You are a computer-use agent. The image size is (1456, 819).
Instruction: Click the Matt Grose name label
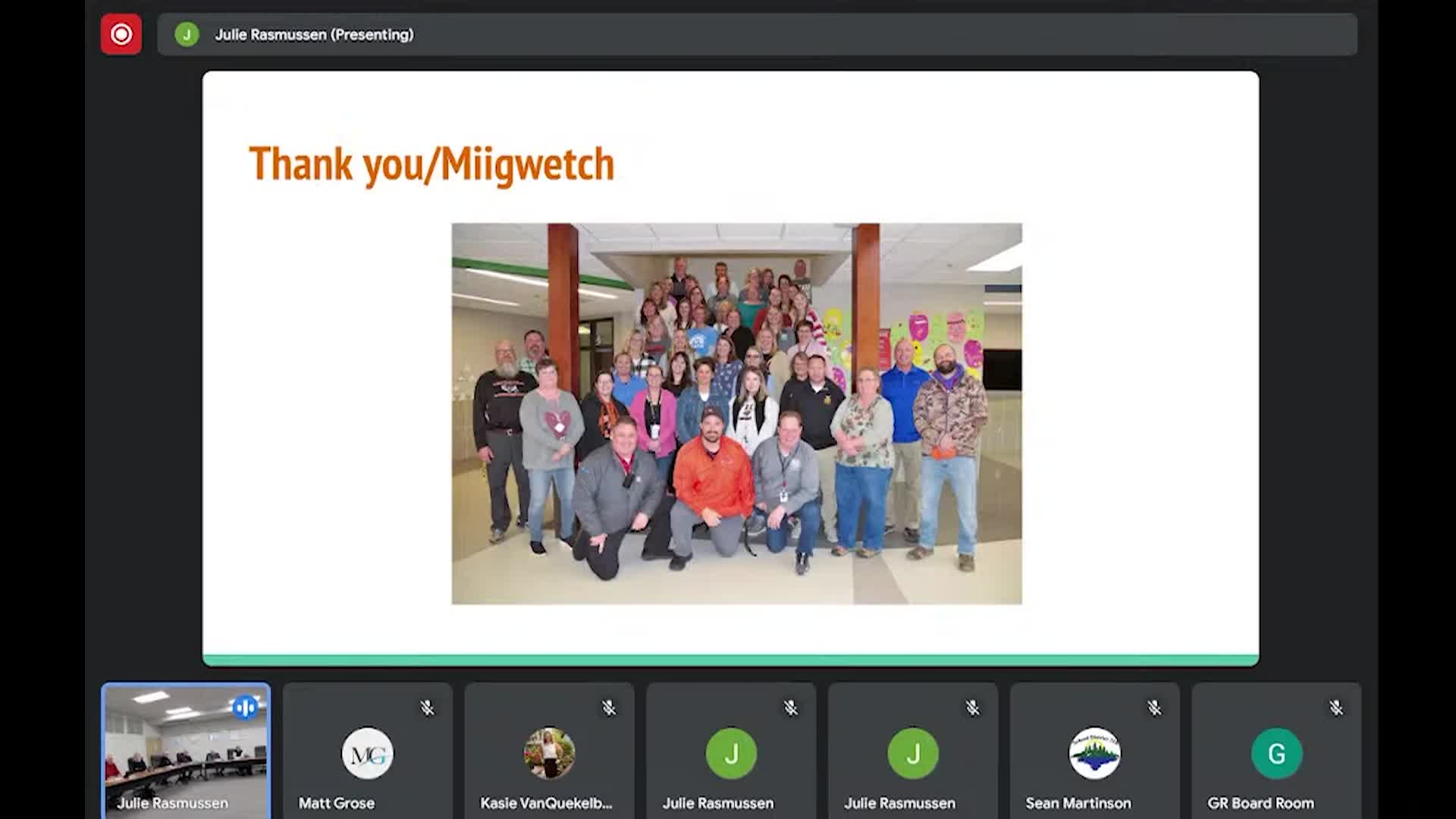(336, 802)
